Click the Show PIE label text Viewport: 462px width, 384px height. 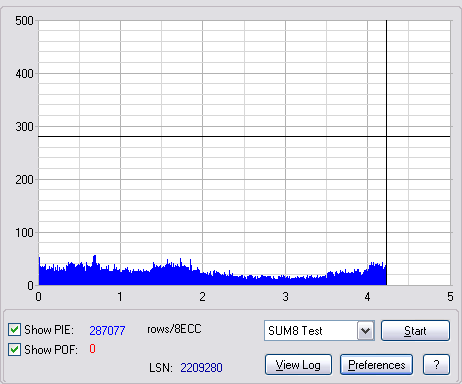[49, 330]
